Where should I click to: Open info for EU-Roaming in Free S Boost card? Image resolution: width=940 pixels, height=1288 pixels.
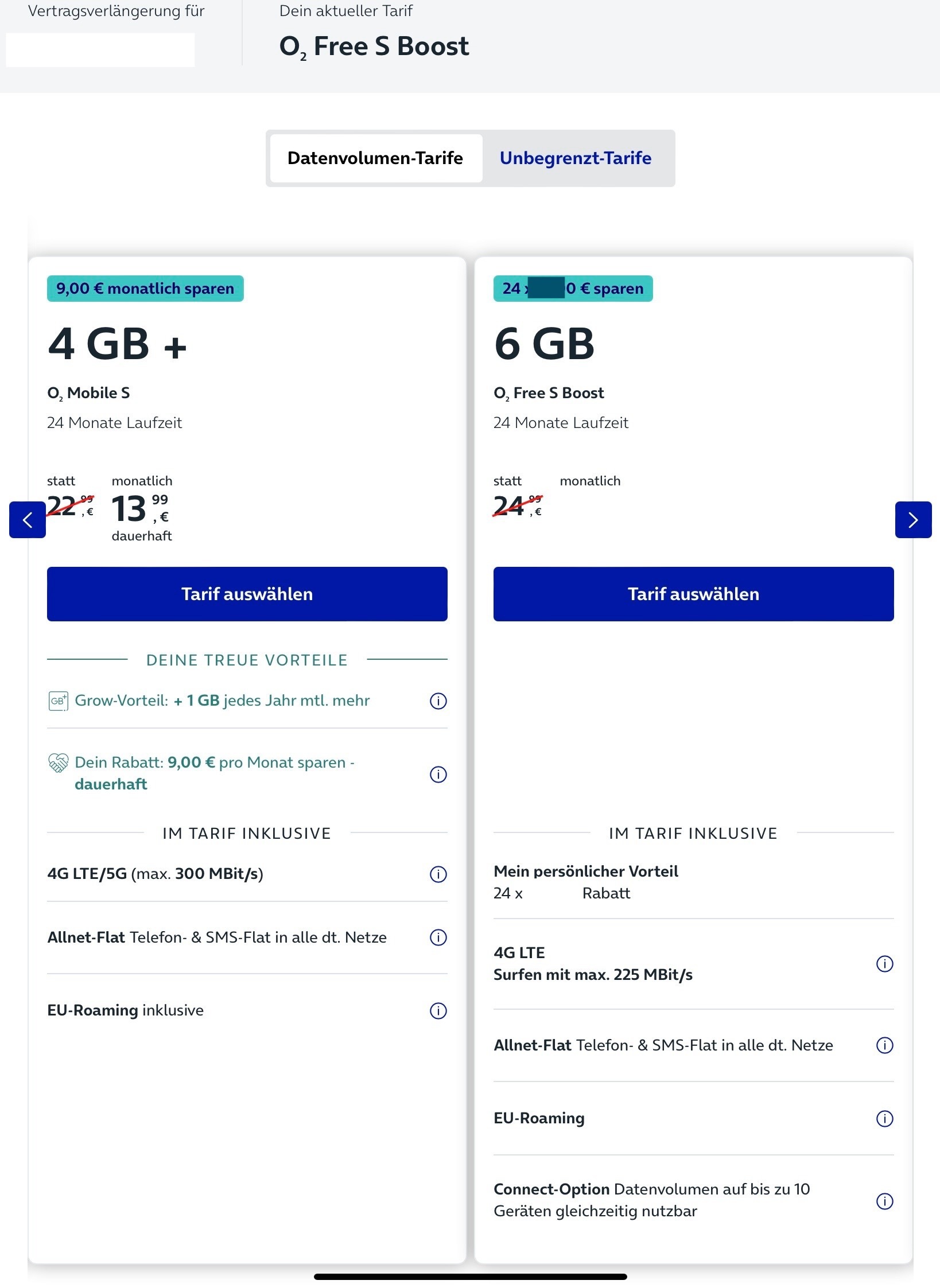[884, 1118]
